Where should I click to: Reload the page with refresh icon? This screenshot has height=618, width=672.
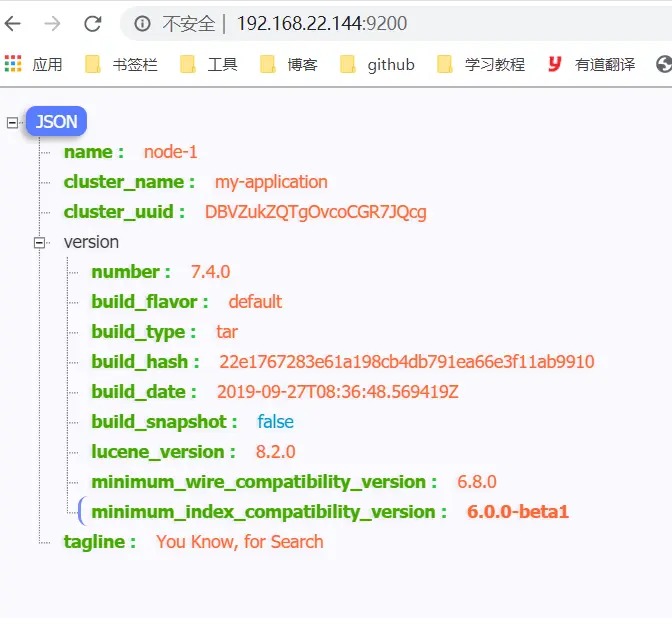pos(93,24)
